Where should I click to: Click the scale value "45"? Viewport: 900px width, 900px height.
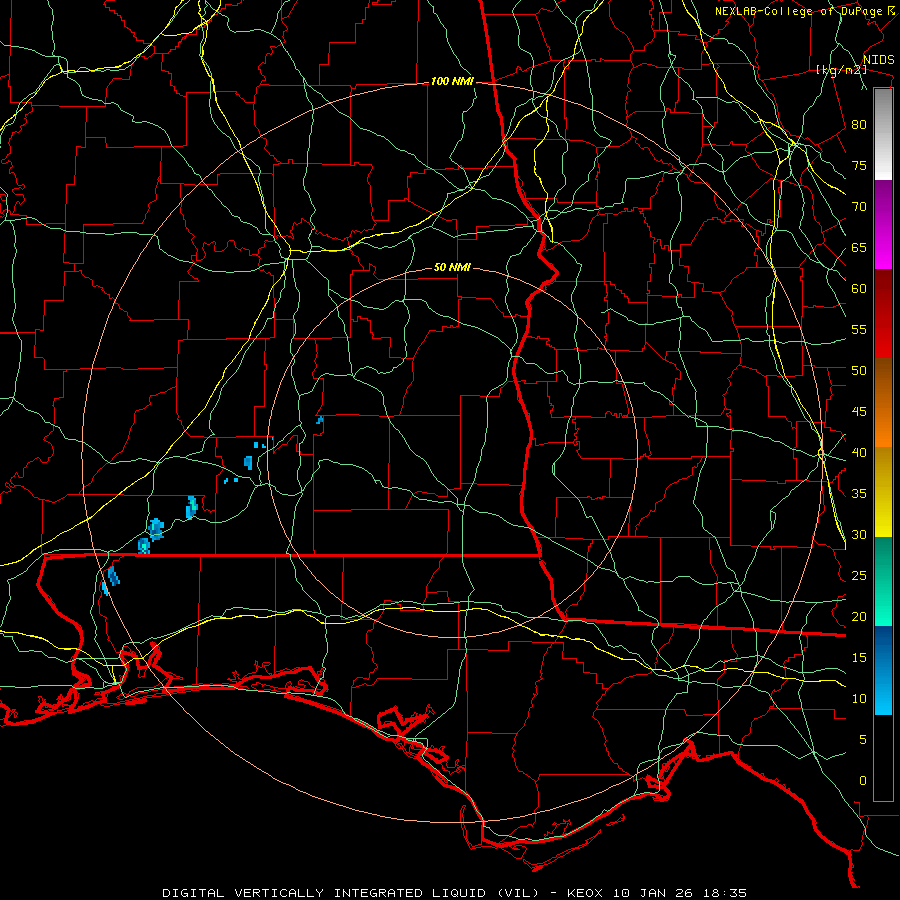click(859, 412)
